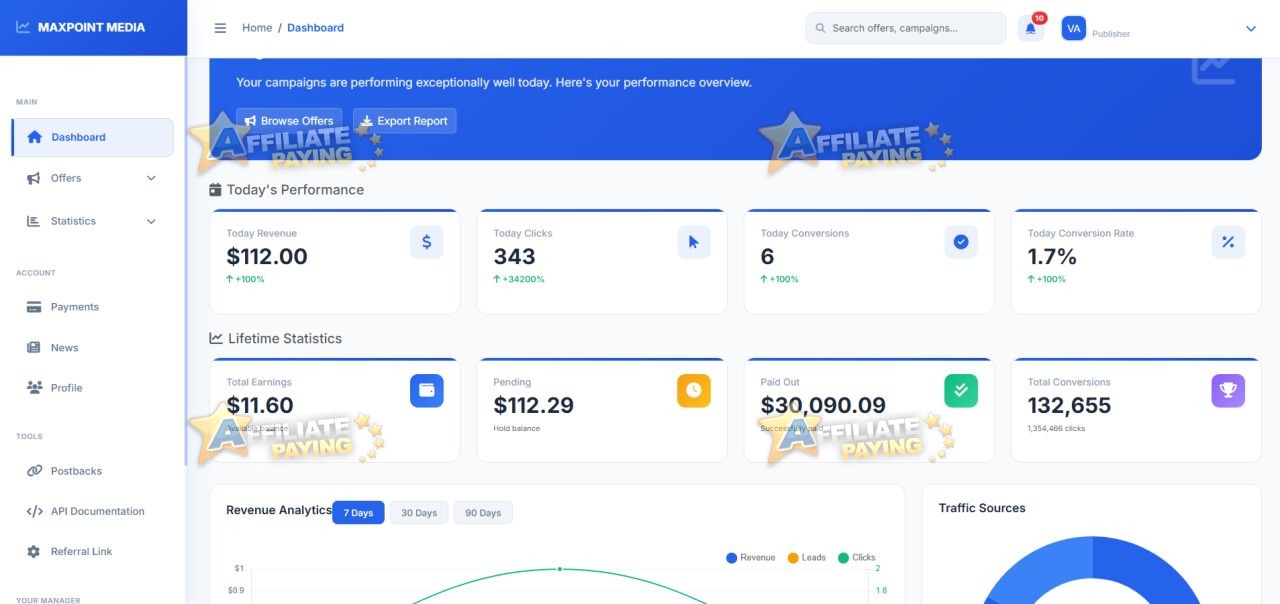Click the Hold balance label
Image resolution: width=1280 pixels, height=604 pixels.
click(516, 428)
